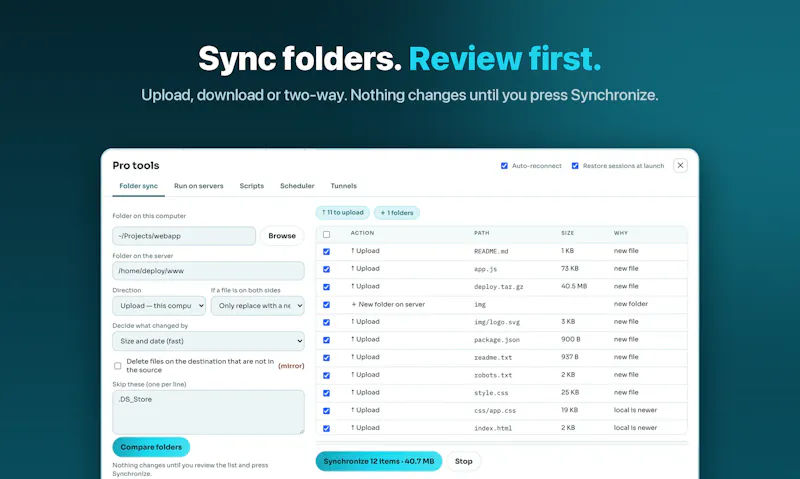
Task: Uncheck the img new folder row checkbox
Action: coord(327,305)
